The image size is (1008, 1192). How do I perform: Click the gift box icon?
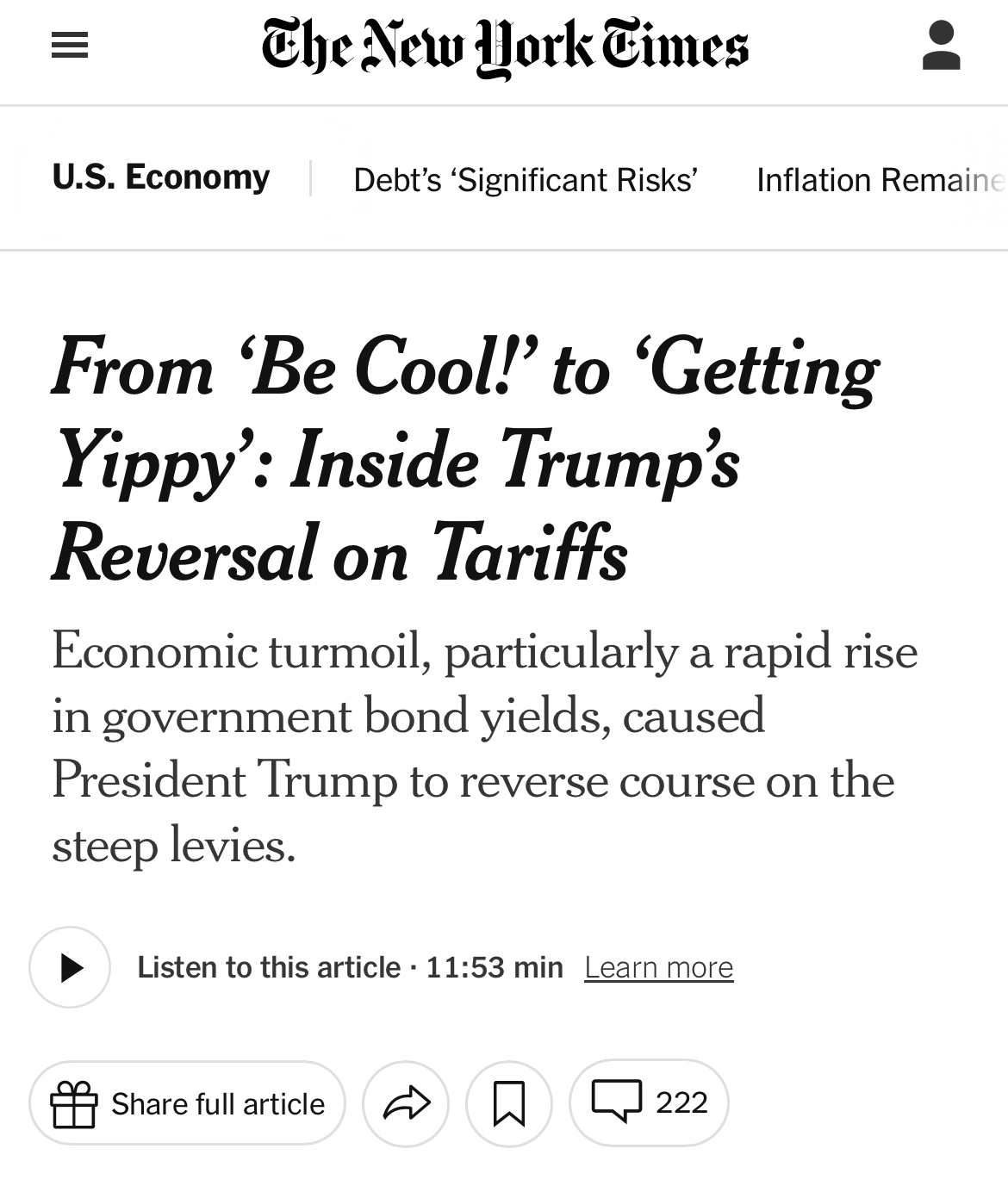tap(73, 1103)
